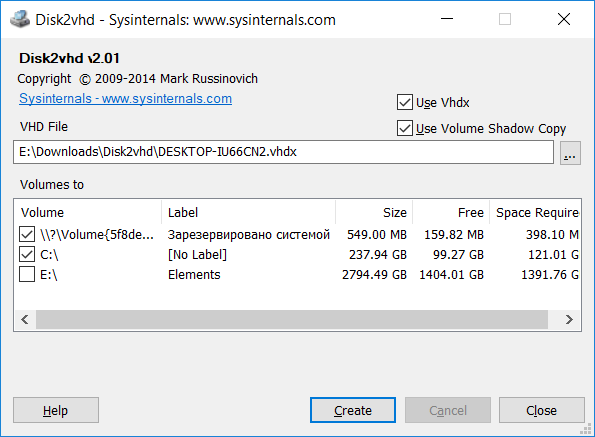Click the '99.27 GB' free value

point(458,254)
